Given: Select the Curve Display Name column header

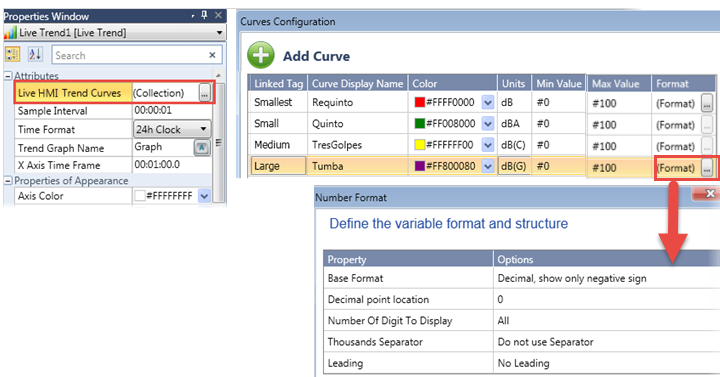Looking at the screenshot, I should click(357, 84).
